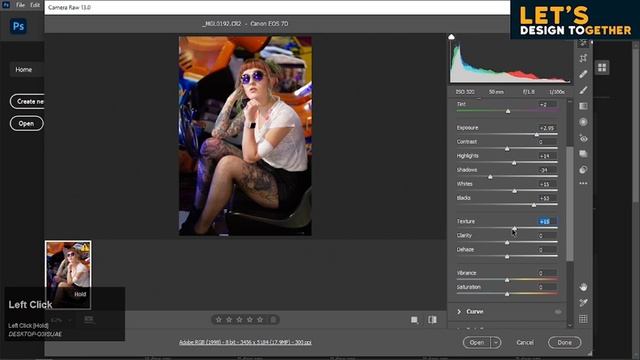Open workflow options link Adobe RGB
The height and width of the screenshot is (360, 640).
pyautogui.click(x=245, y=342)
